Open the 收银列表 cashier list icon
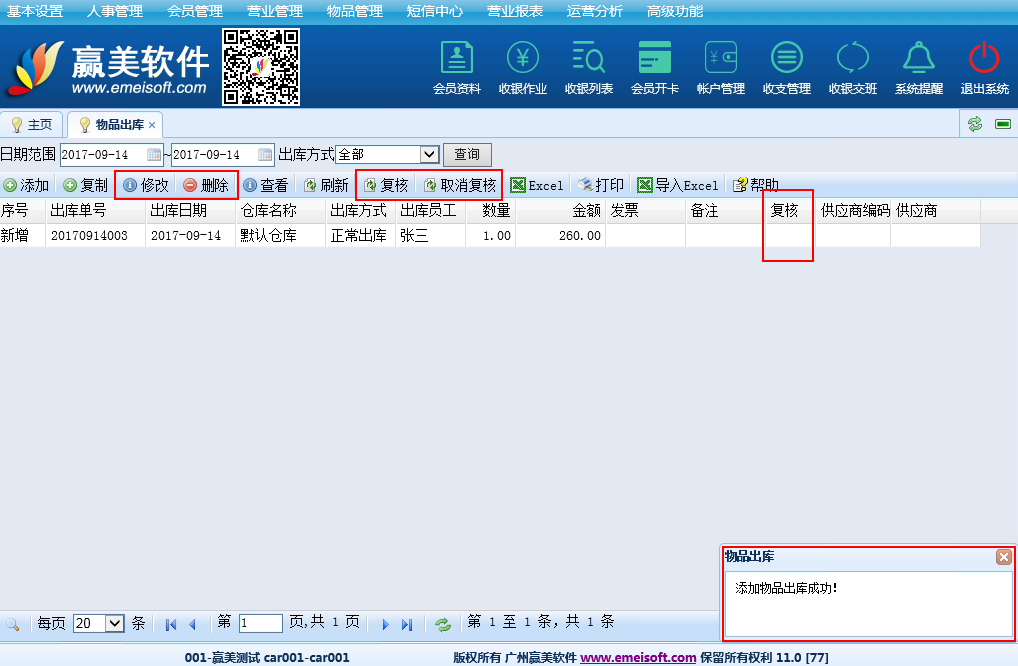Image resolution: width=1018 pixels, height=666 pixels. (x=589, y=58)
